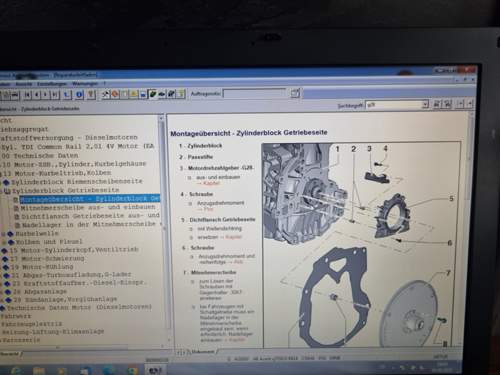
Task: Open the Suchbegriff dropdown arrow
Action: [425, 104]
